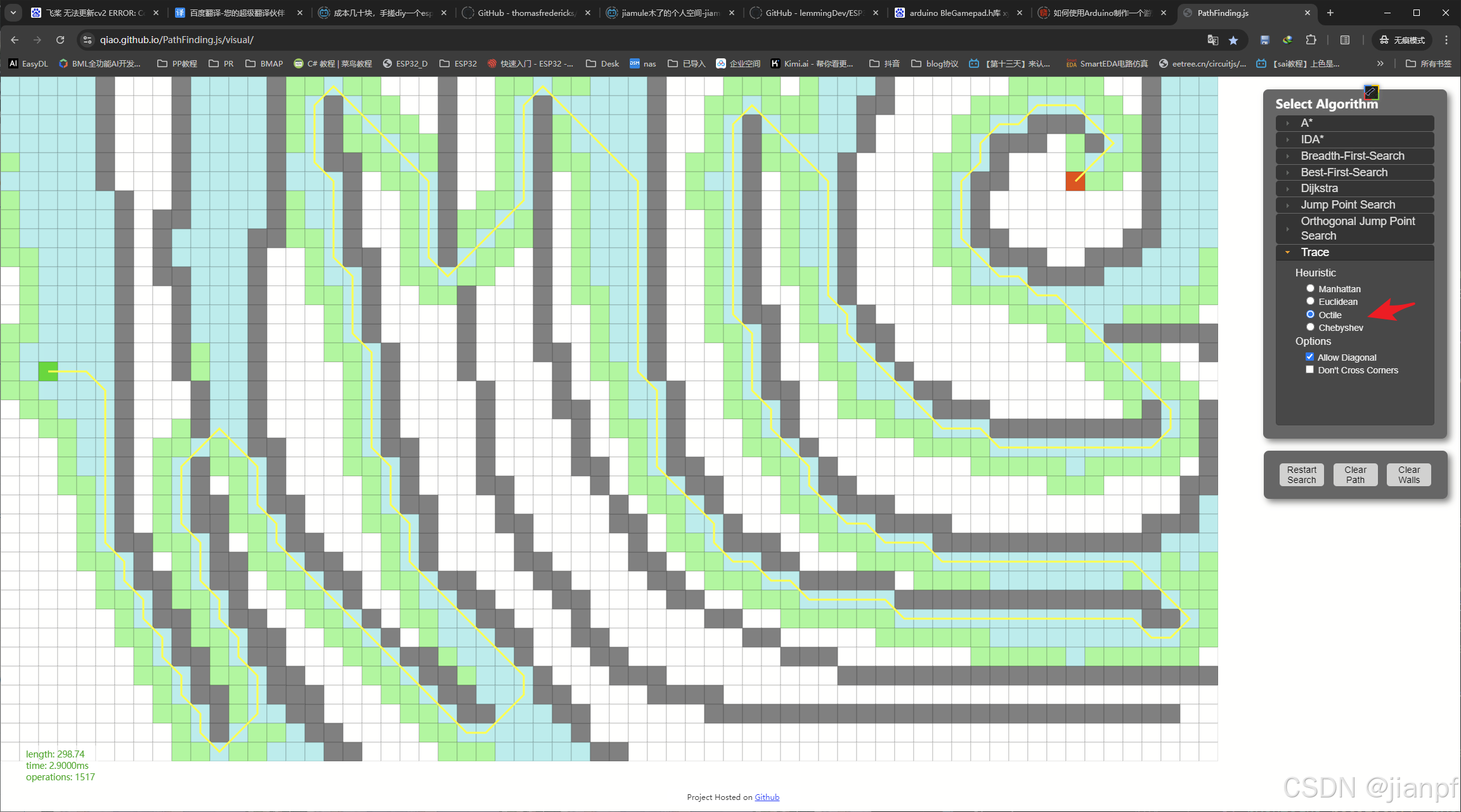Select the Chebyshev heuristic option
The image size is (1461, 812).
coord(1310,327)
